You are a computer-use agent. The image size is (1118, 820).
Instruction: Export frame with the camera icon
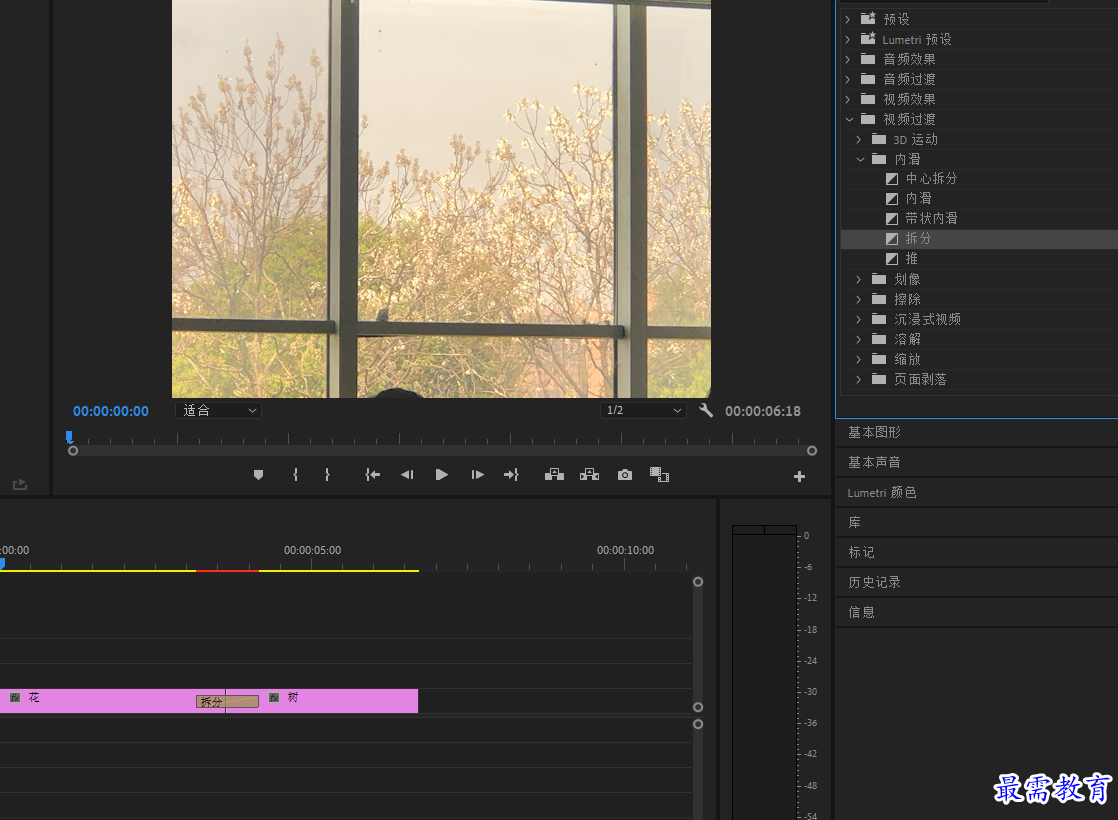click(625, 475)
